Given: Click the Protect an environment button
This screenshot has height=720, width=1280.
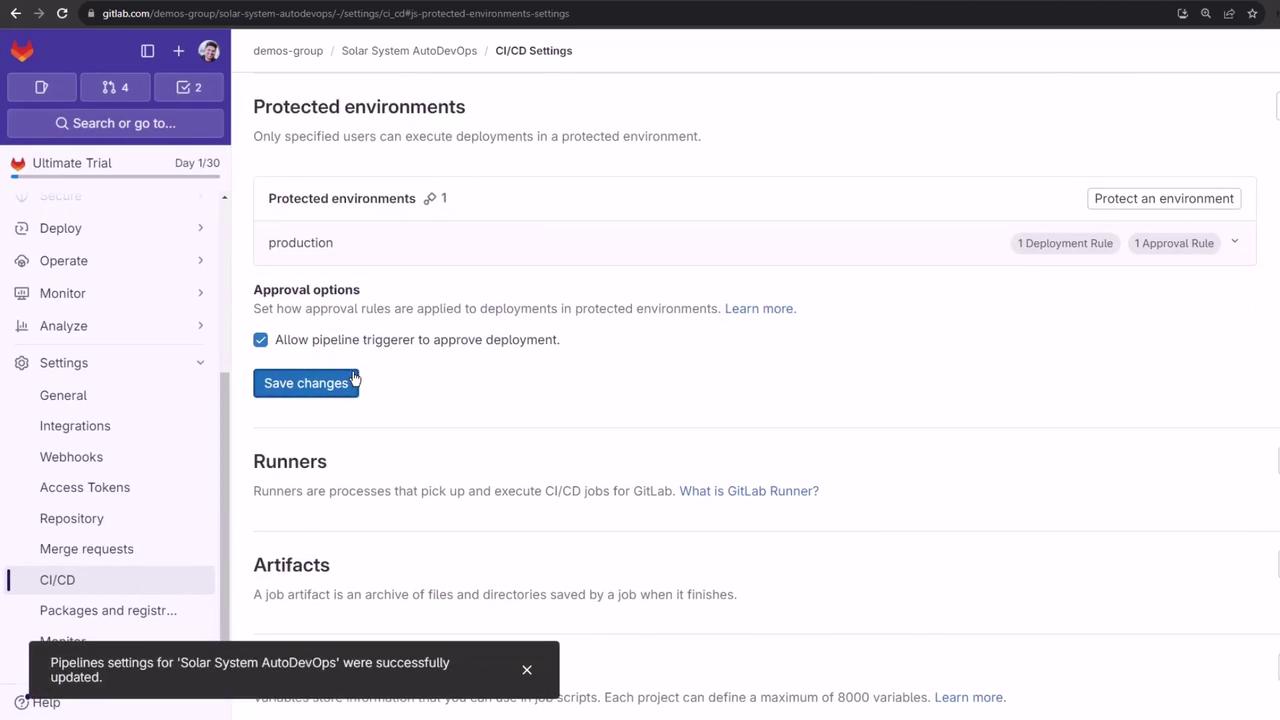Looking at the screenshot, I should pos(1164,198).
